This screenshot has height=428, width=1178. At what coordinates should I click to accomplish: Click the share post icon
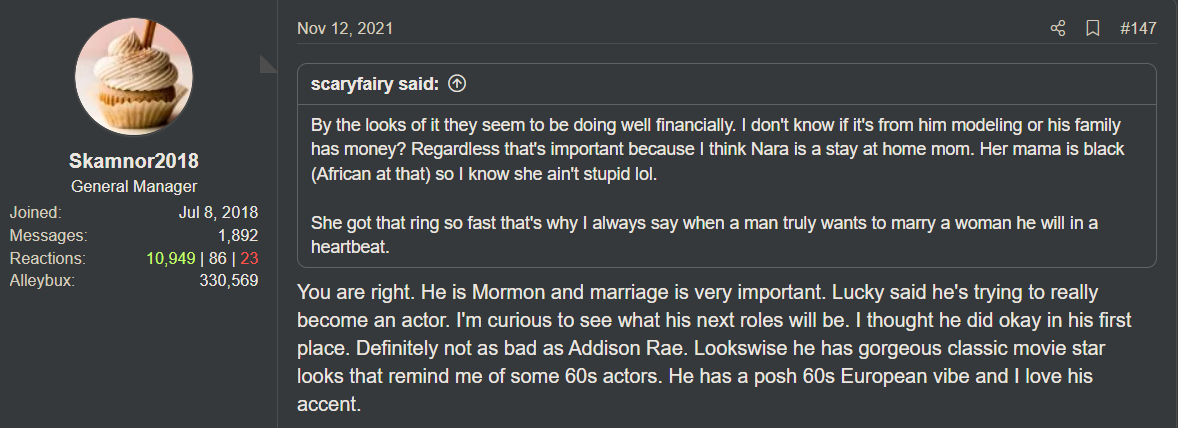[1058, 29]
